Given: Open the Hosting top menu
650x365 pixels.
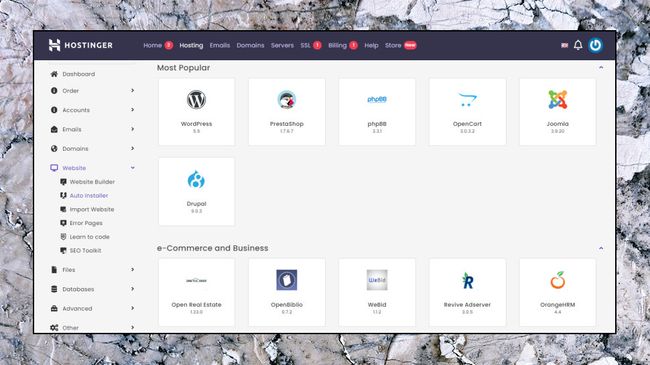Looking at the screenshot, I should 191,45.
